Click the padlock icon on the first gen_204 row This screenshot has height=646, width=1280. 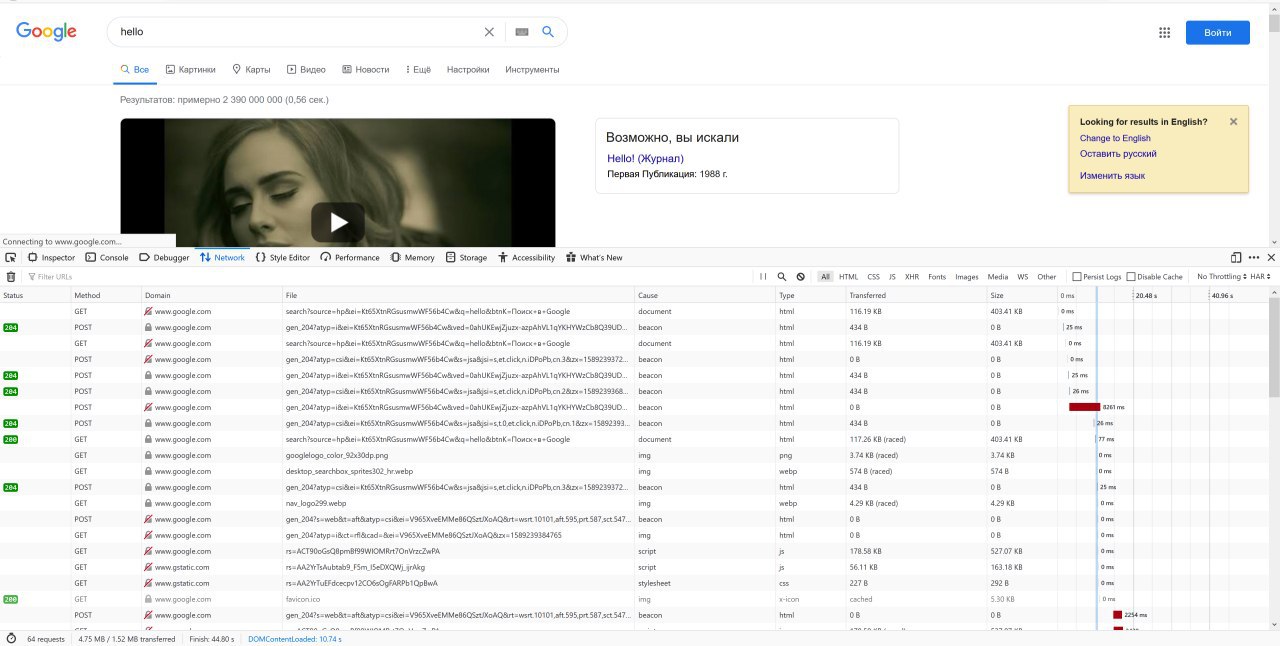point(148,327)
